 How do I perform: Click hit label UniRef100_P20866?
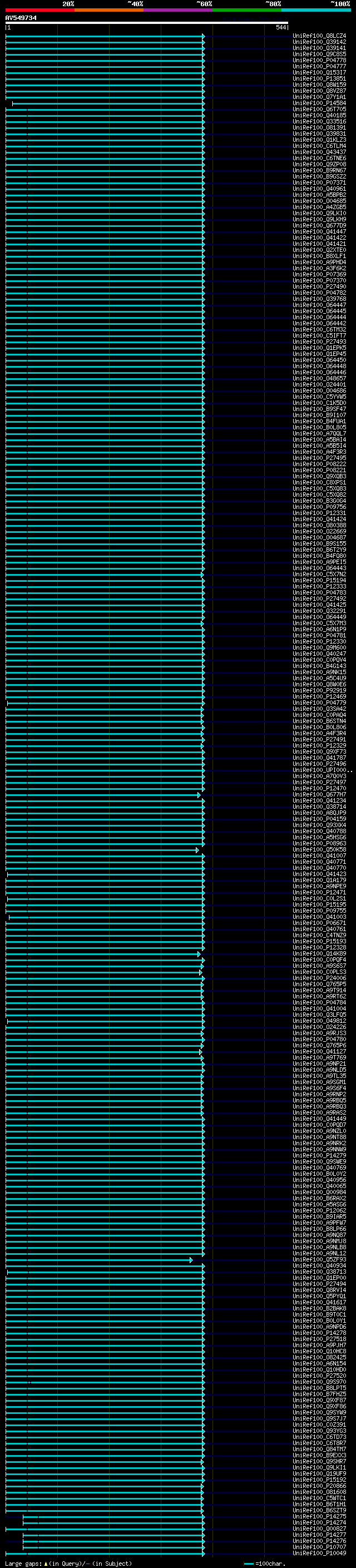pos(319,1486)
